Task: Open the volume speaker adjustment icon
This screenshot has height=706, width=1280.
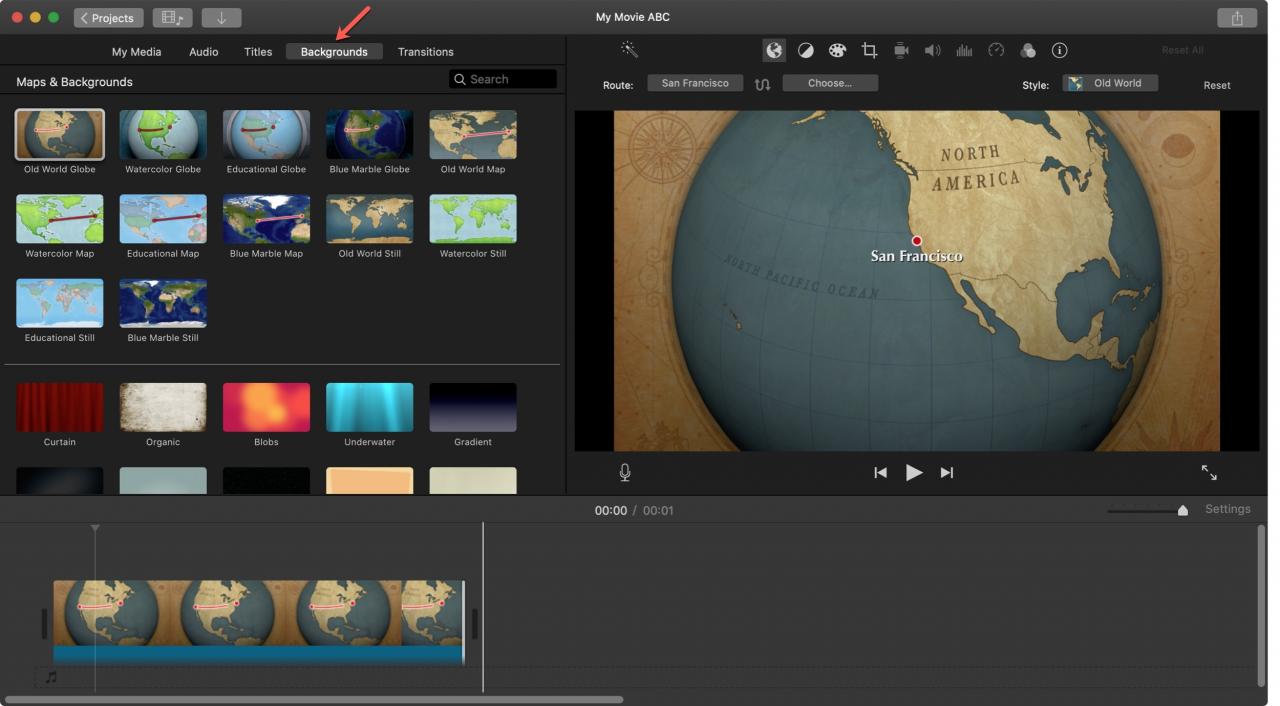Action: [932, 50]
